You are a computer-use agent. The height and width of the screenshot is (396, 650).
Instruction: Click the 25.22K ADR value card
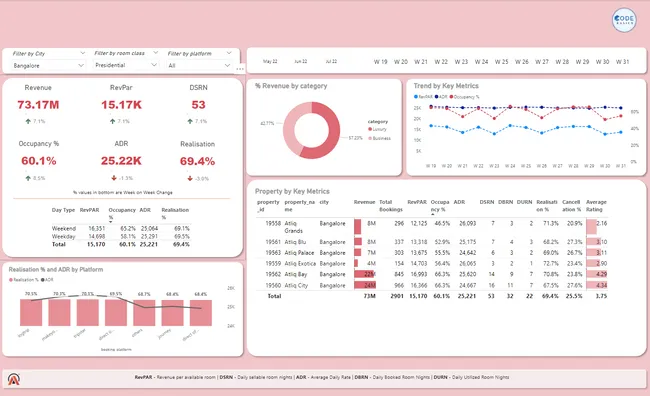coord(121,161)
